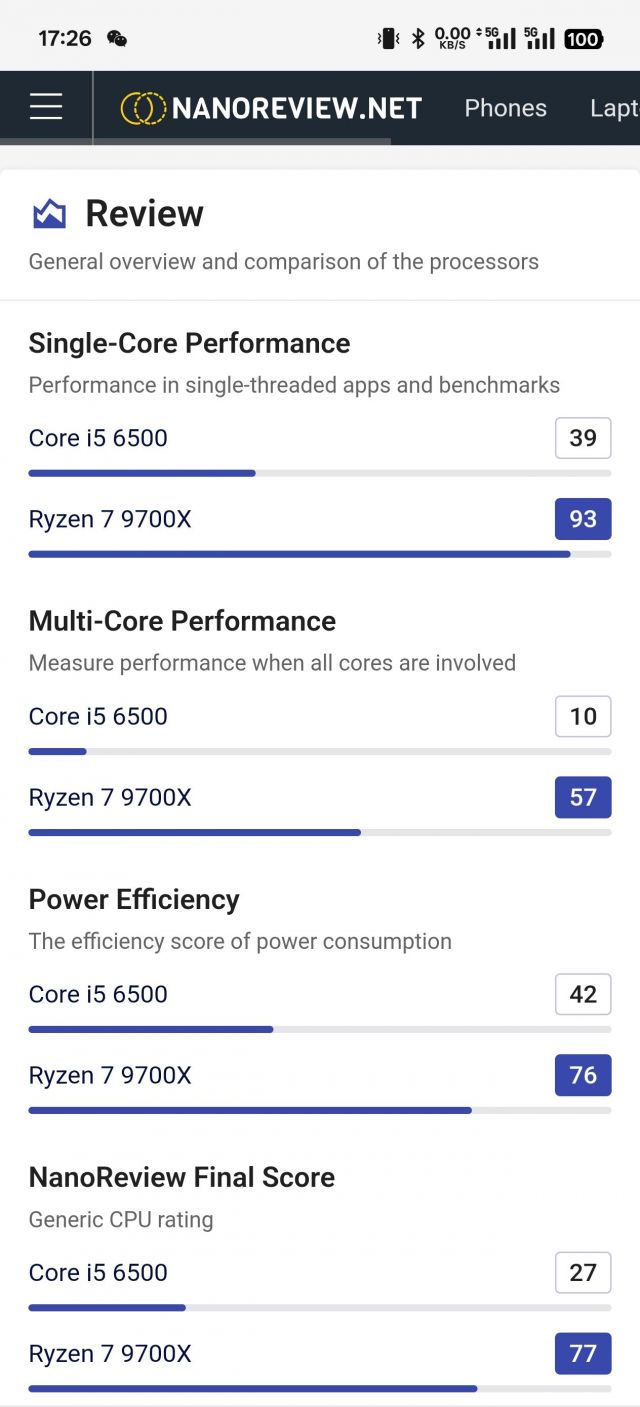
Task: Click the Ryzen 7 9700X final score badge 77
Action: [583, 1353]
